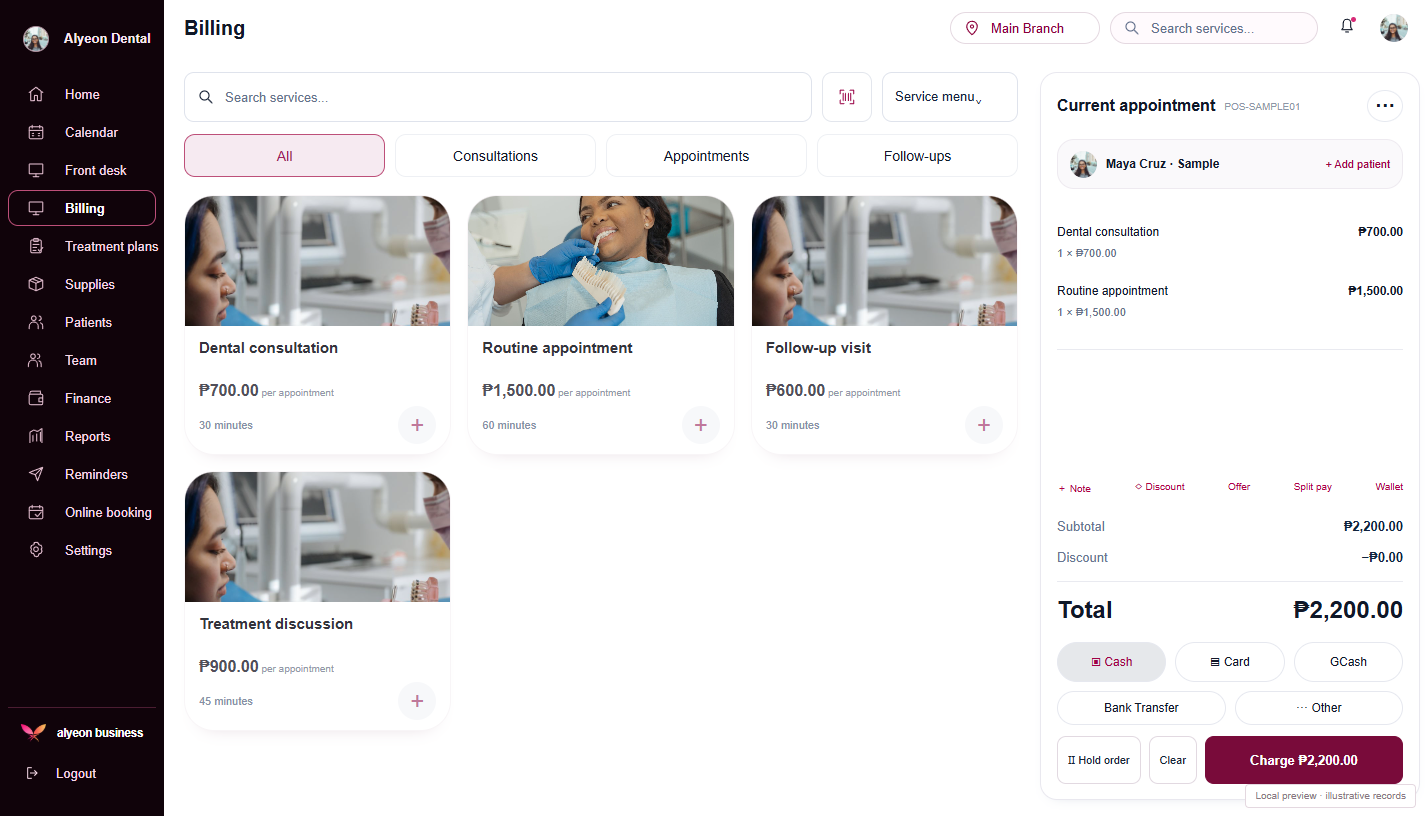Viewport: 1428px width, 816px height.
Task: Open the barcode scanner icon button
Action: click(x=847, y=97)
